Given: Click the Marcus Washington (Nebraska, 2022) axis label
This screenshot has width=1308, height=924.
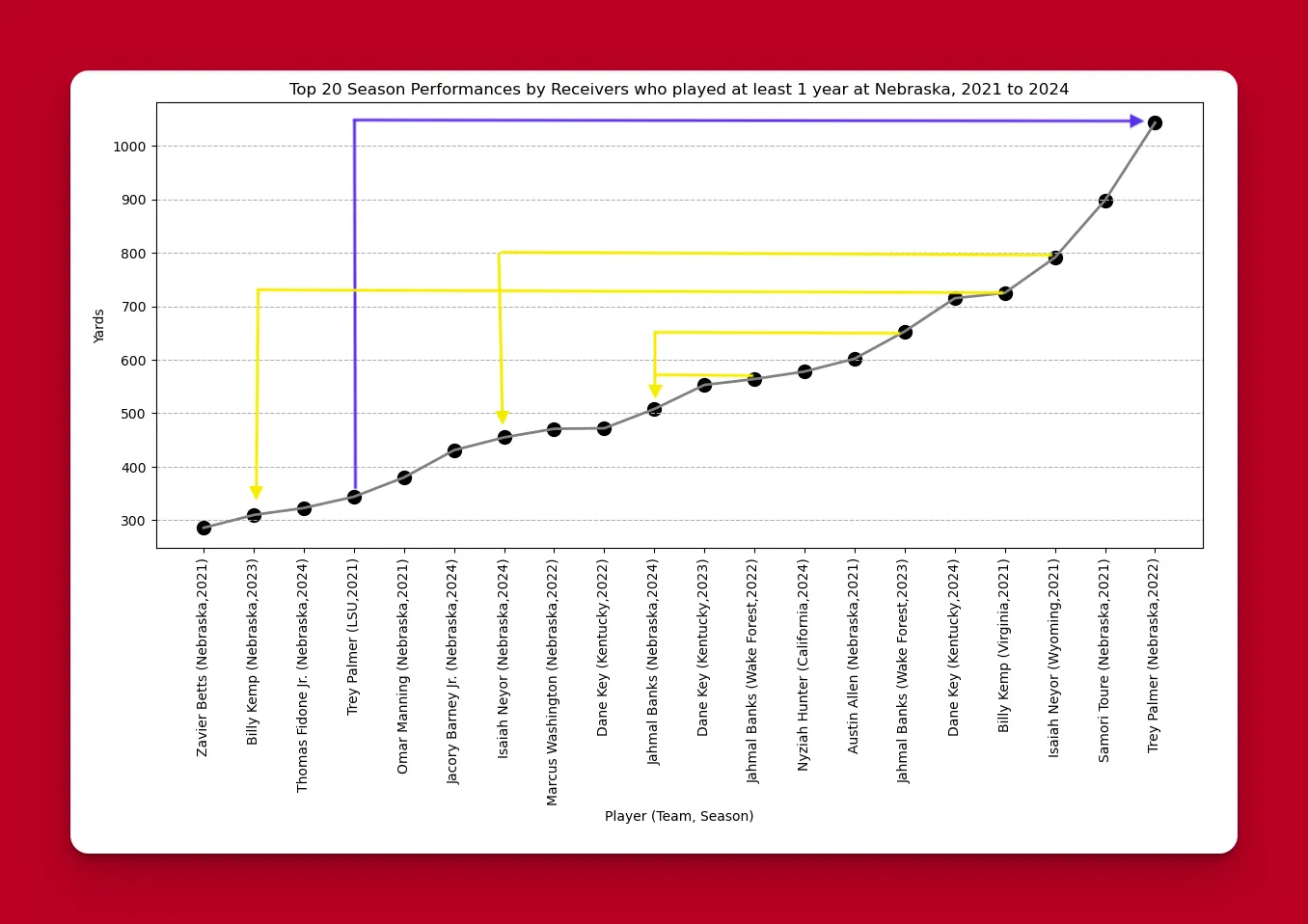Looking at the screenshot, I should [x=553, y=683].
